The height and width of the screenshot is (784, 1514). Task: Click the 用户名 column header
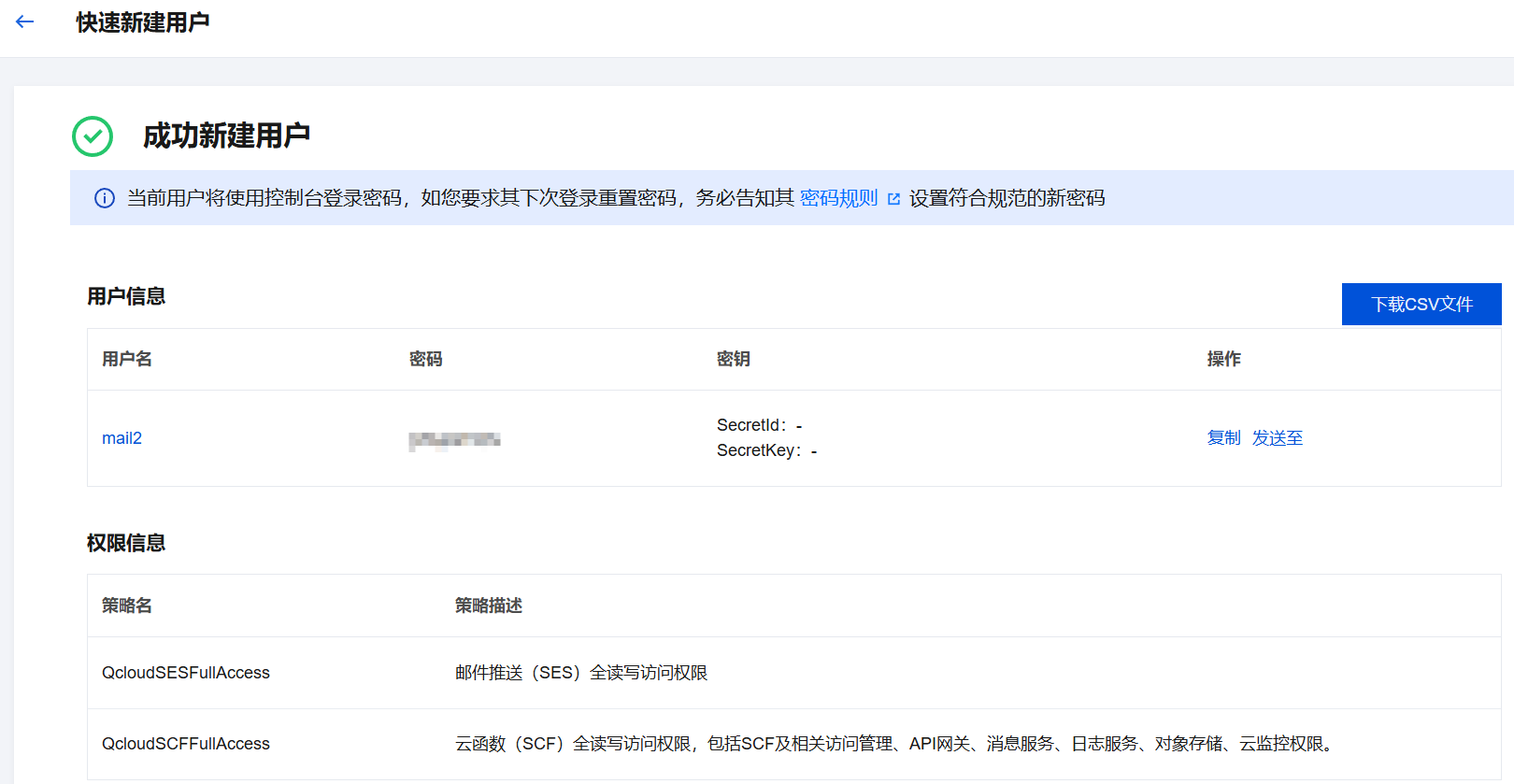tap(127, 359)
